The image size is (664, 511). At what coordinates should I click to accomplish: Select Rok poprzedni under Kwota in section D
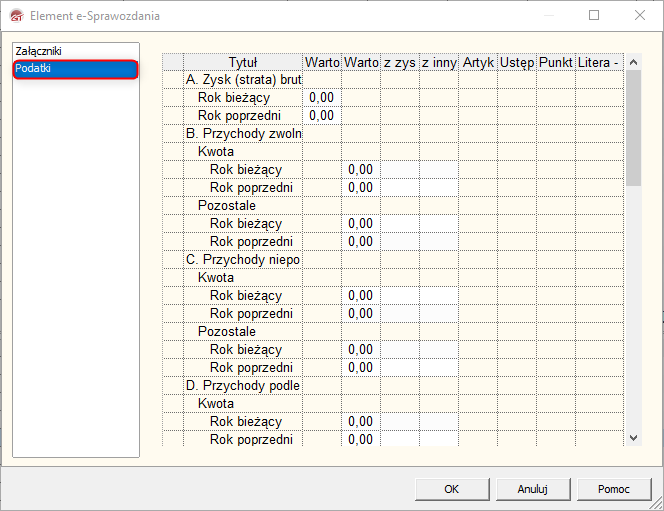[243, 439]
